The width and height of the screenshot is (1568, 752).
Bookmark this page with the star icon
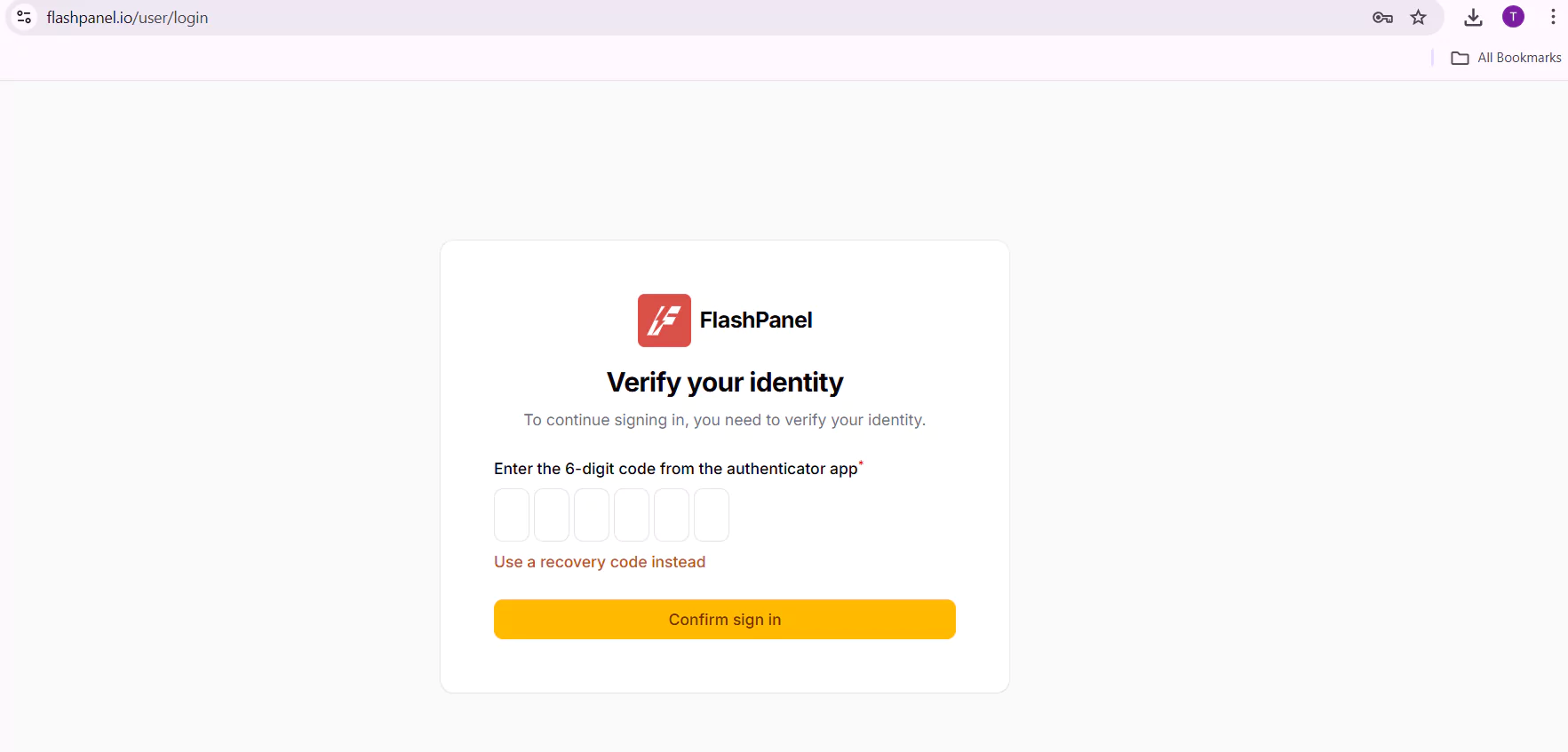(1418, 18)
